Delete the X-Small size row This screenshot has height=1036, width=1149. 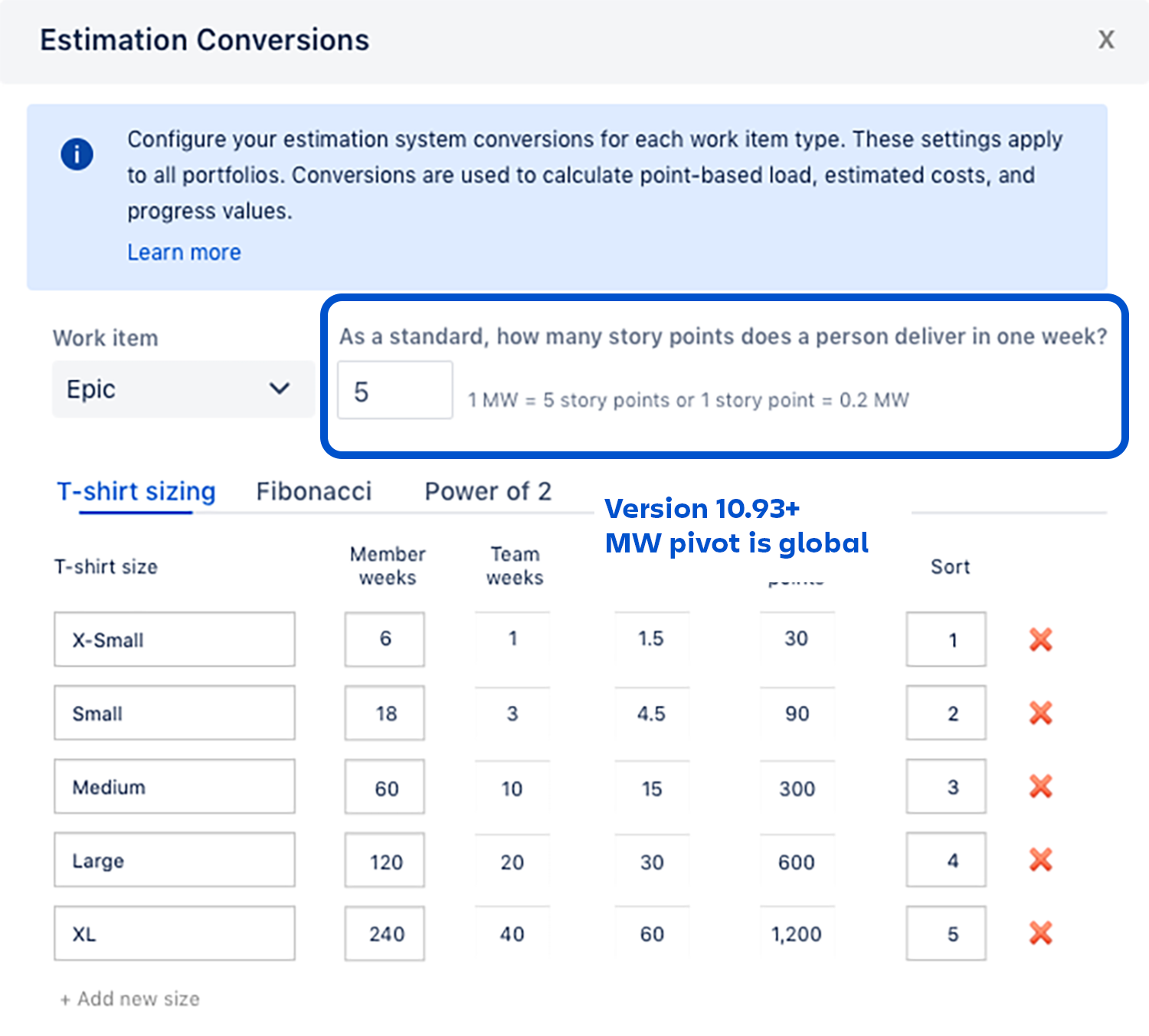[1040, 639]
